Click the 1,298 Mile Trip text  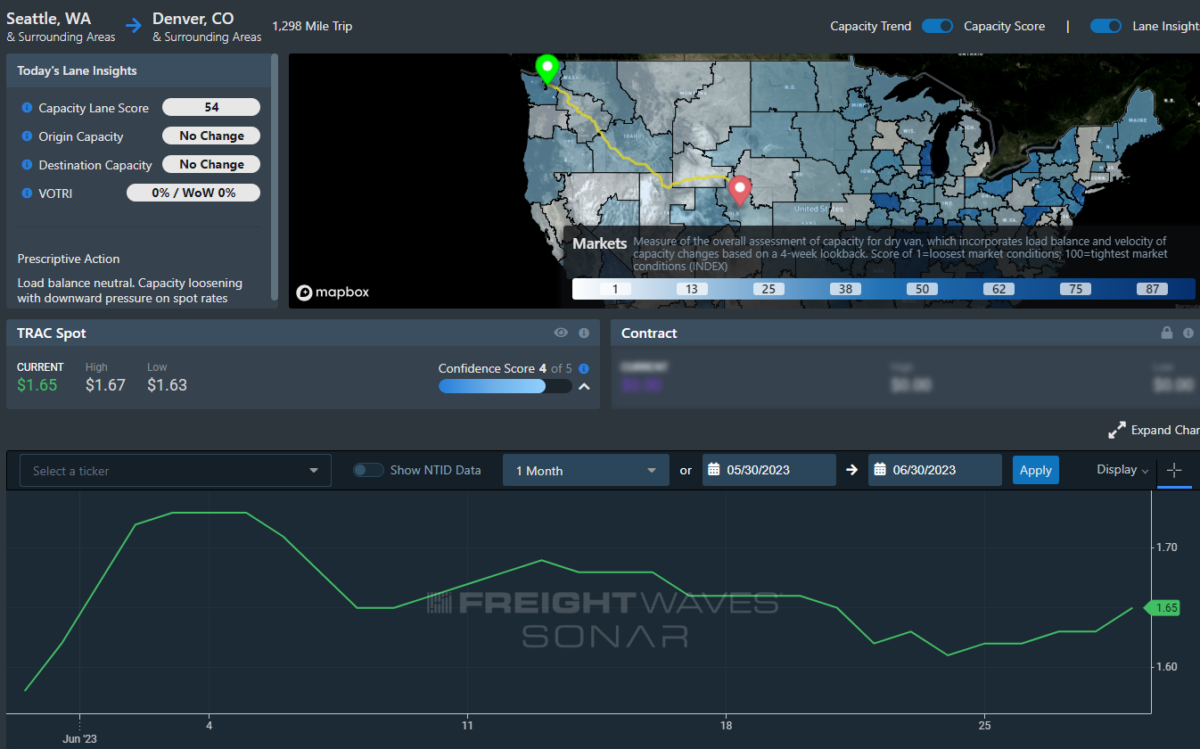[x=312, y=26]
